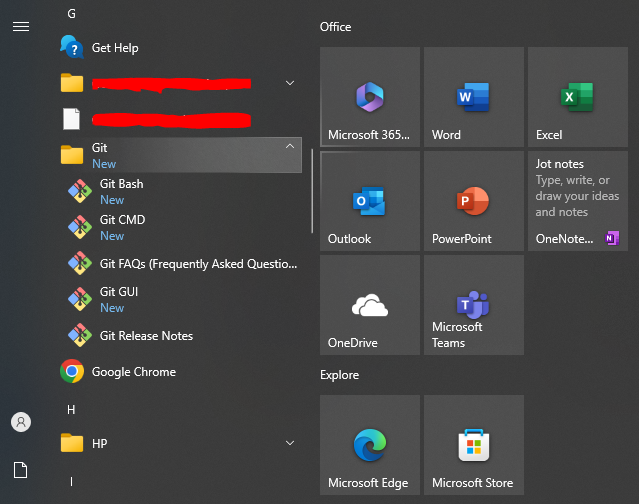
Task: Open the Microsoft Edge tile
Action: point(370,445)
